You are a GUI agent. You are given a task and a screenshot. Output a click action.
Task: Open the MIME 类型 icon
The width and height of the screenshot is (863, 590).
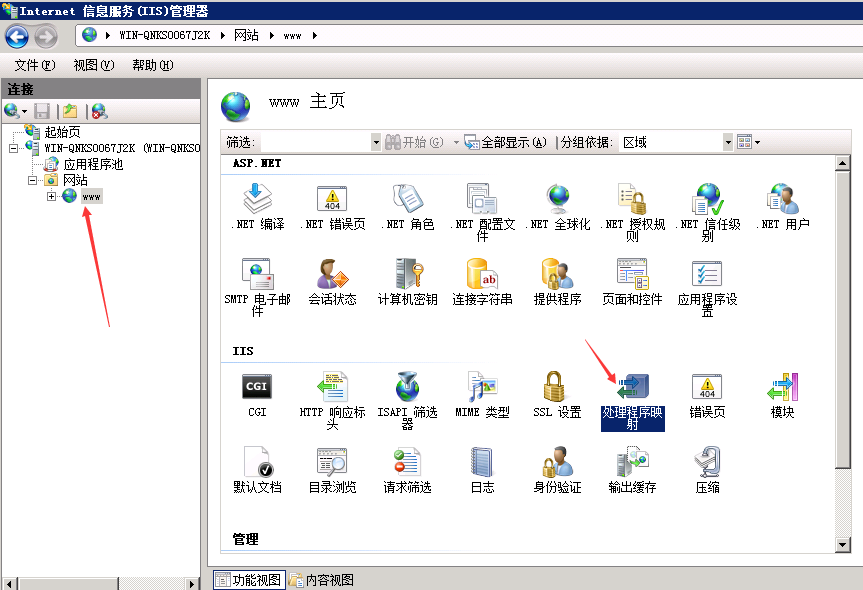pos(482,387)
